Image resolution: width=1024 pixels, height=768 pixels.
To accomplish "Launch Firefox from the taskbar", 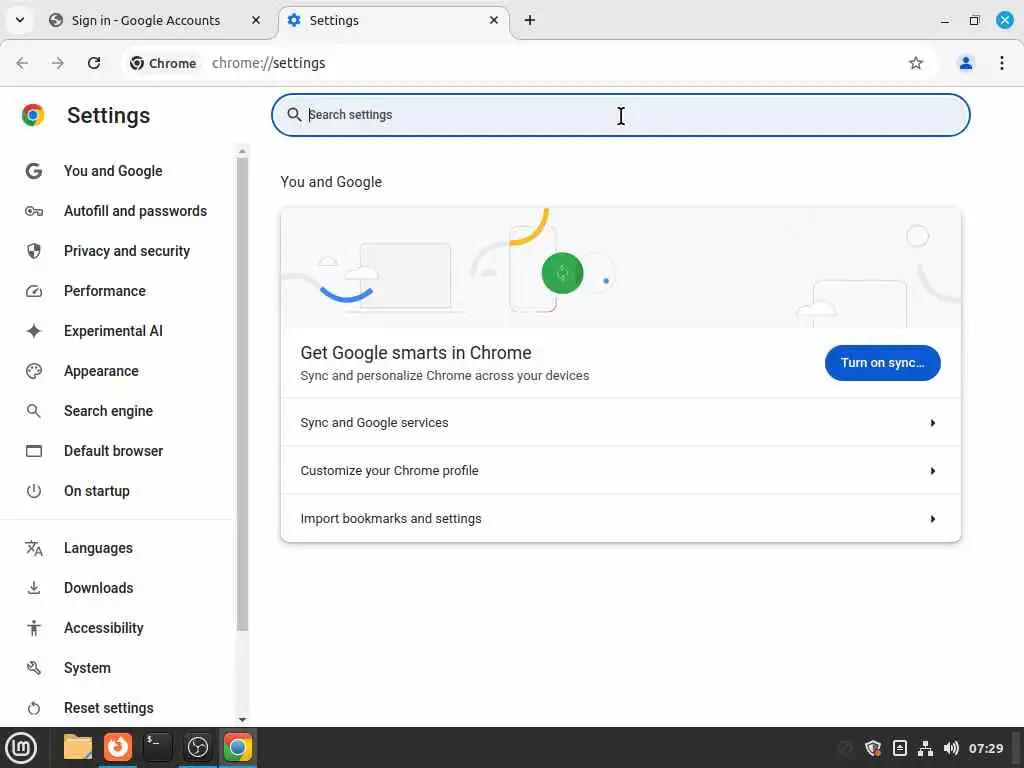I will point(118,747).
